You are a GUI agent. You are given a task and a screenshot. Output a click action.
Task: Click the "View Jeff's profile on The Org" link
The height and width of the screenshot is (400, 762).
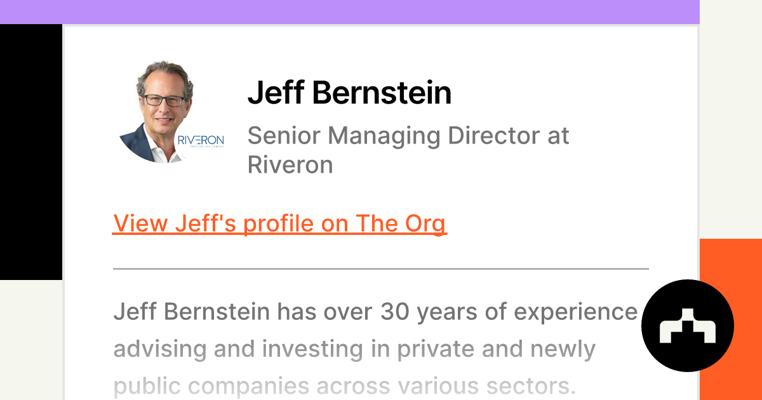click(x=280, y=224)
